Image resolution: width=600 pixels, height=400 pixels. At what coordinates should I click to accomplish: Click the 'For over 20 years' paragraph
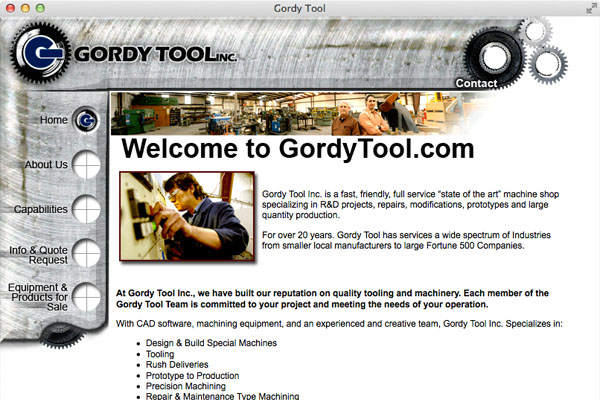pyautogui.click(x=406, y=240)
